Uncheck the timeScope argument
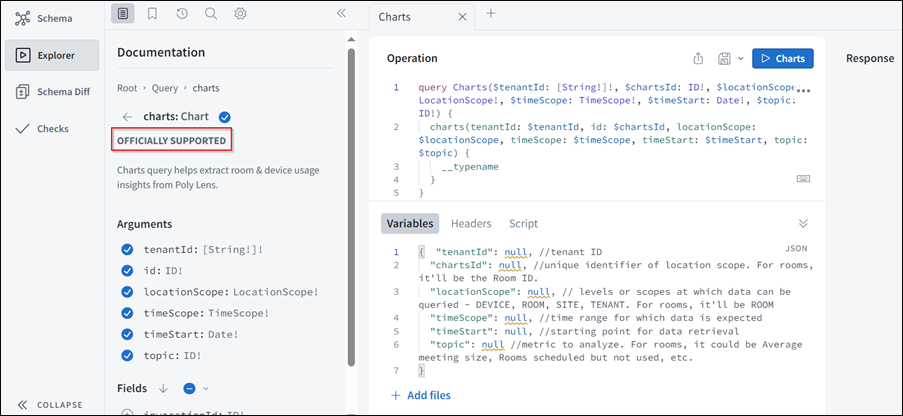Image resolution: width=903 pixels, height=416 pixels. [127, 313]
